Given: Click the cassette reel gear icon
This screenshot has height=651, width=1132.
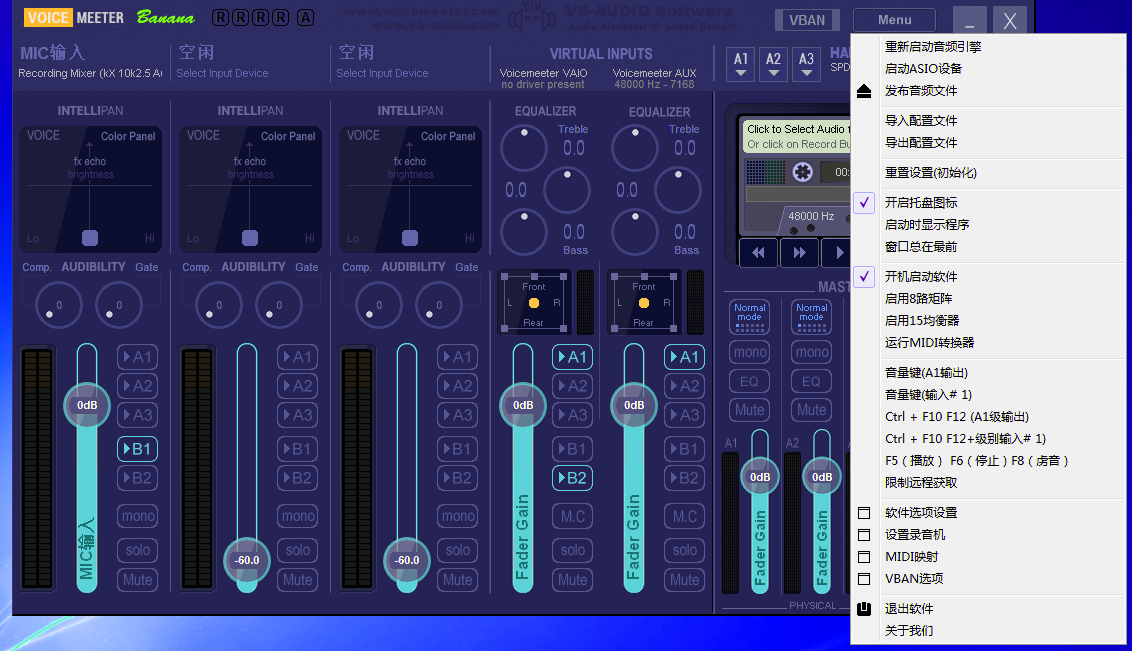Looking at the screenshot, I should tap(802, 172).
